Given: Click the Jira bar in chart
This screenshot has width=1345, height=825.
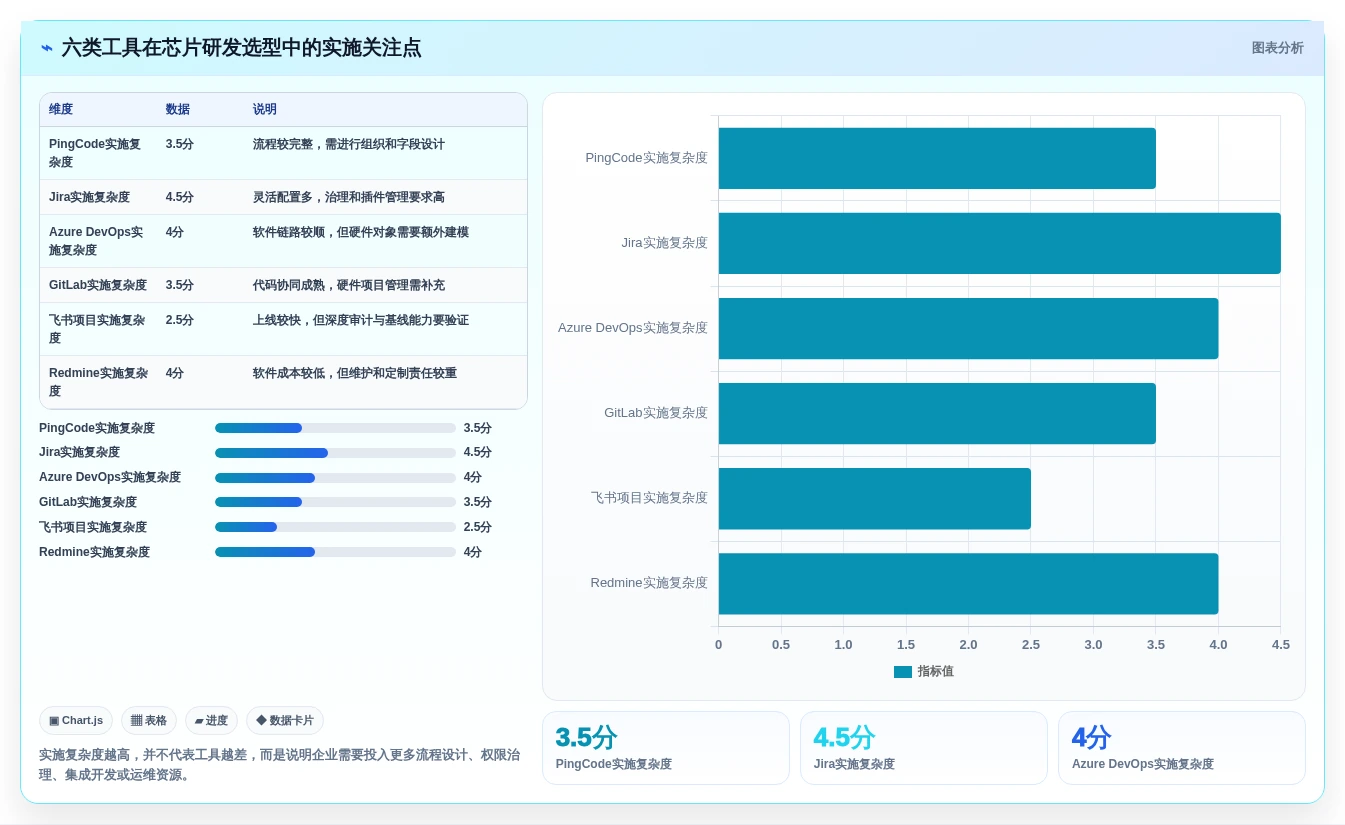Looking at the screenshot, I should 1000,243.
